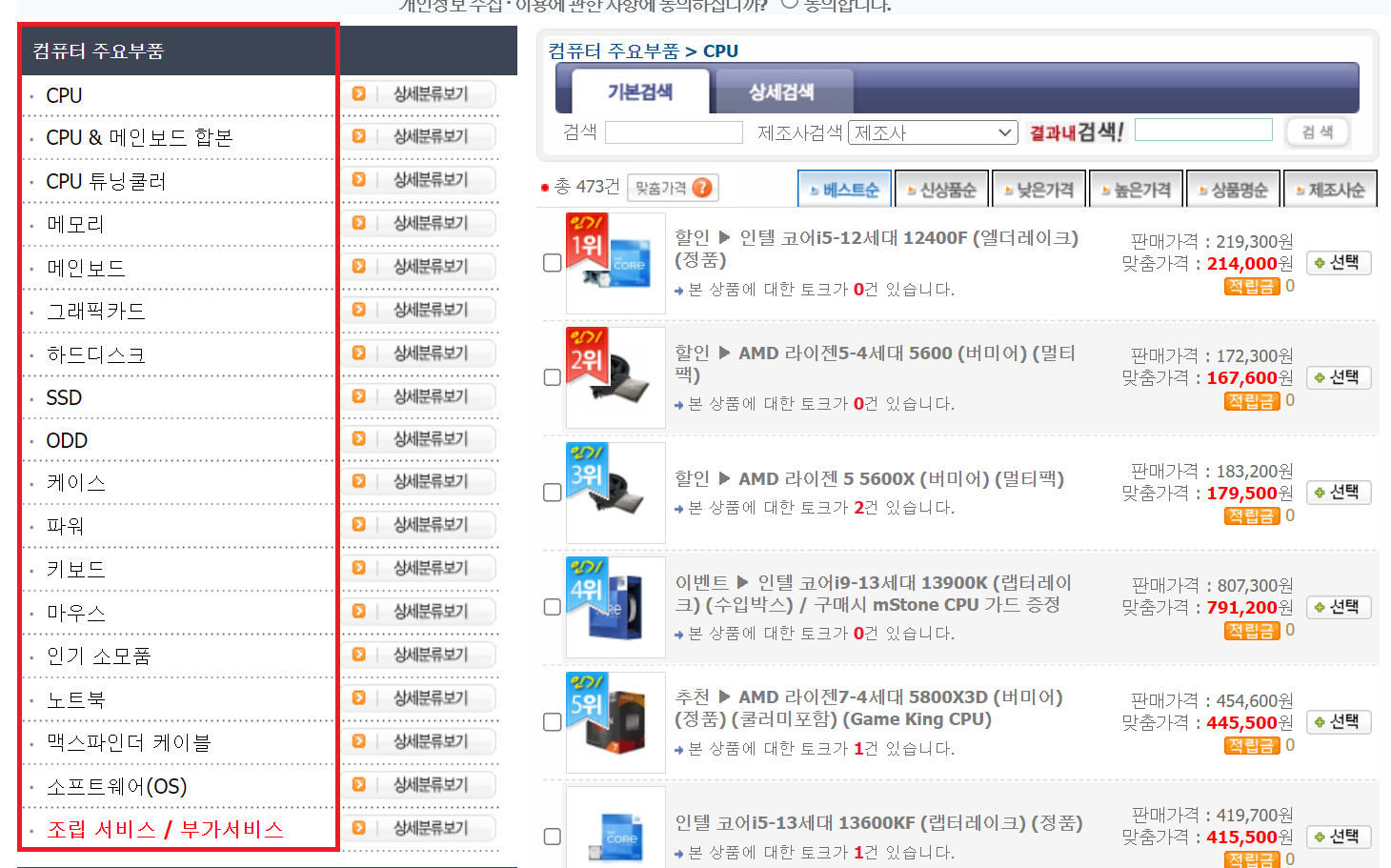
Task: Open the 마우스 category
Action: point(75,613)
